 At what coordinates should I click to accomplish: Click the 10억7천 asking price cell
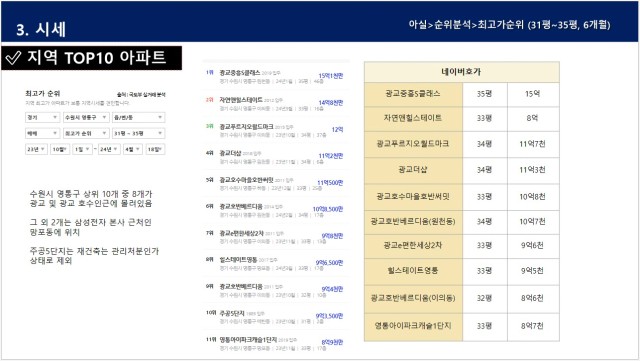coord(533,222)
